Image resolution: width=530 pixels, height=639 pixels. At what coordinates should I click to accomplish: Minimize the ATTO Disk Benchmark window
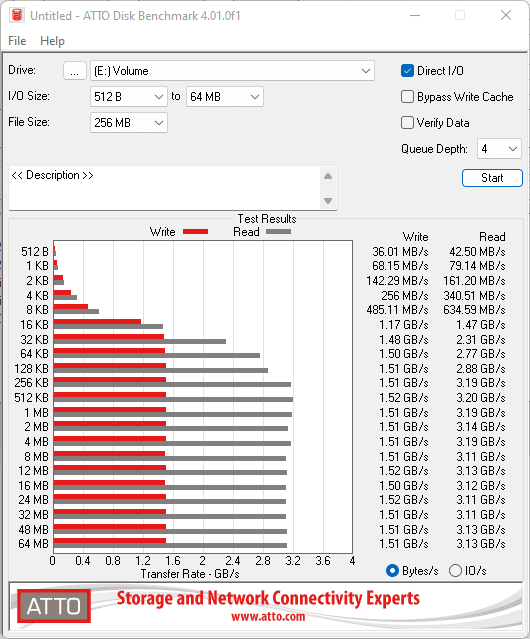click(415, 15)
